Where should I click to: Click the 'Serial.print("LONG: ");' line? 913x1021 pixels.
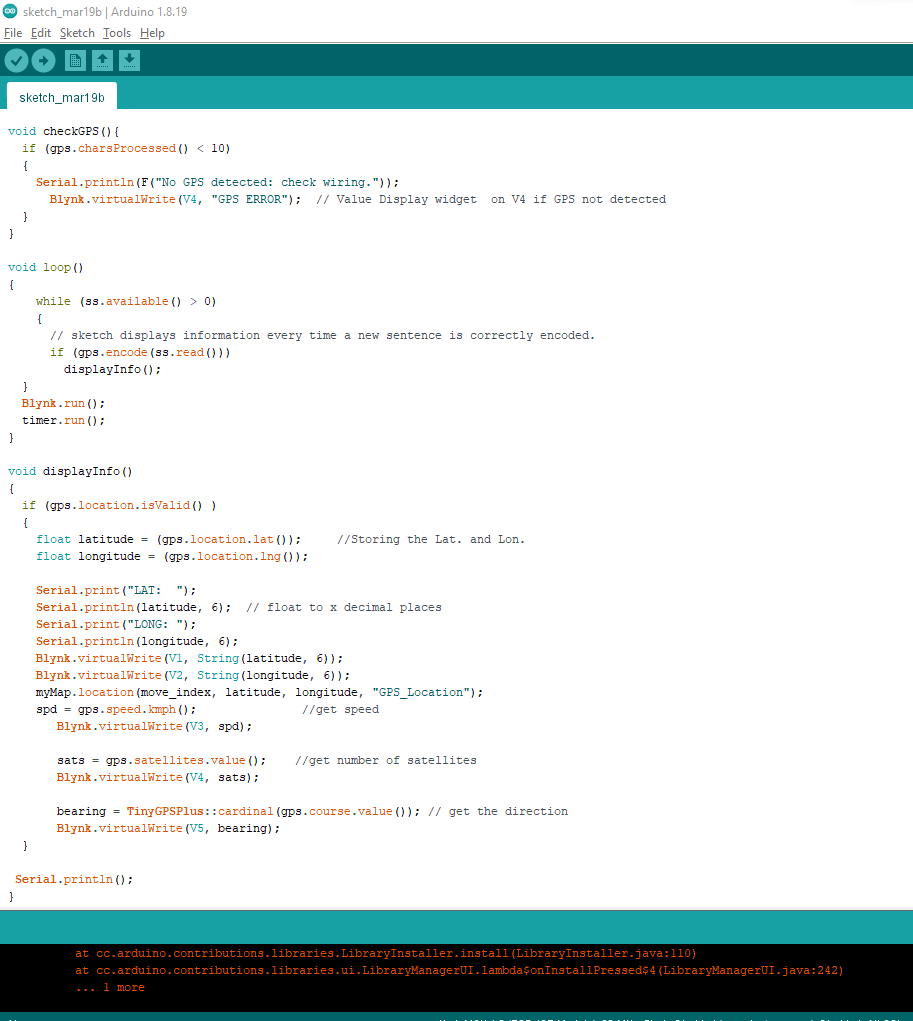point(116,624)
